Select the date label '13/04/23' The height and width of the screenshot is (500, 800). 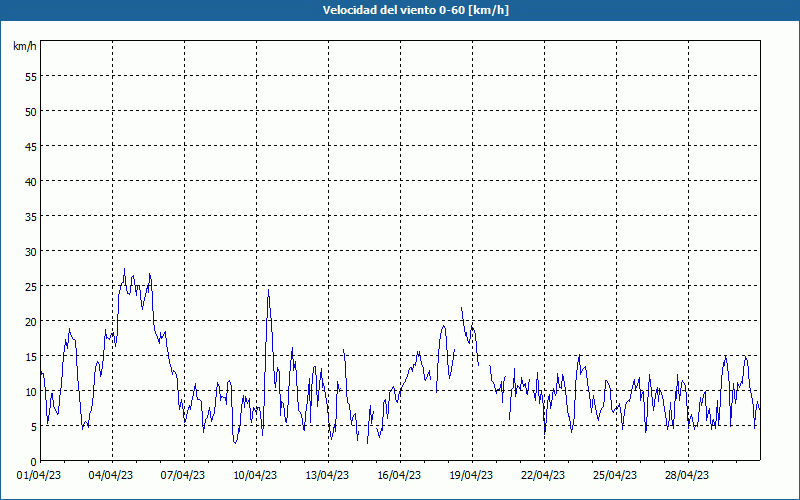327,475
